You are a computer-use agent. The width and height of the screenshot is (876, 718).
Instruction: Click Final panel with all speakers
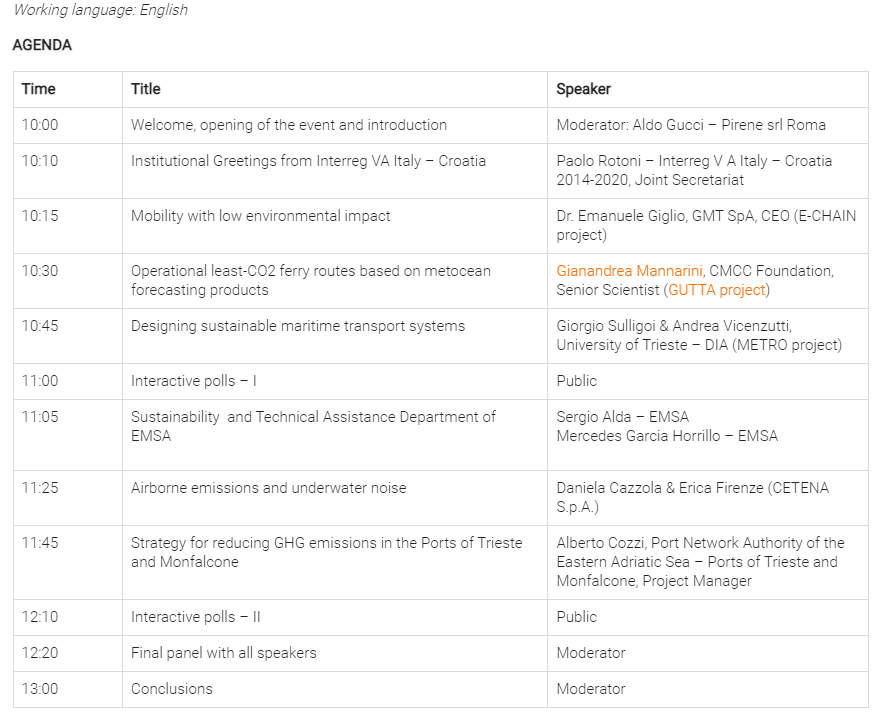[224, 653]
